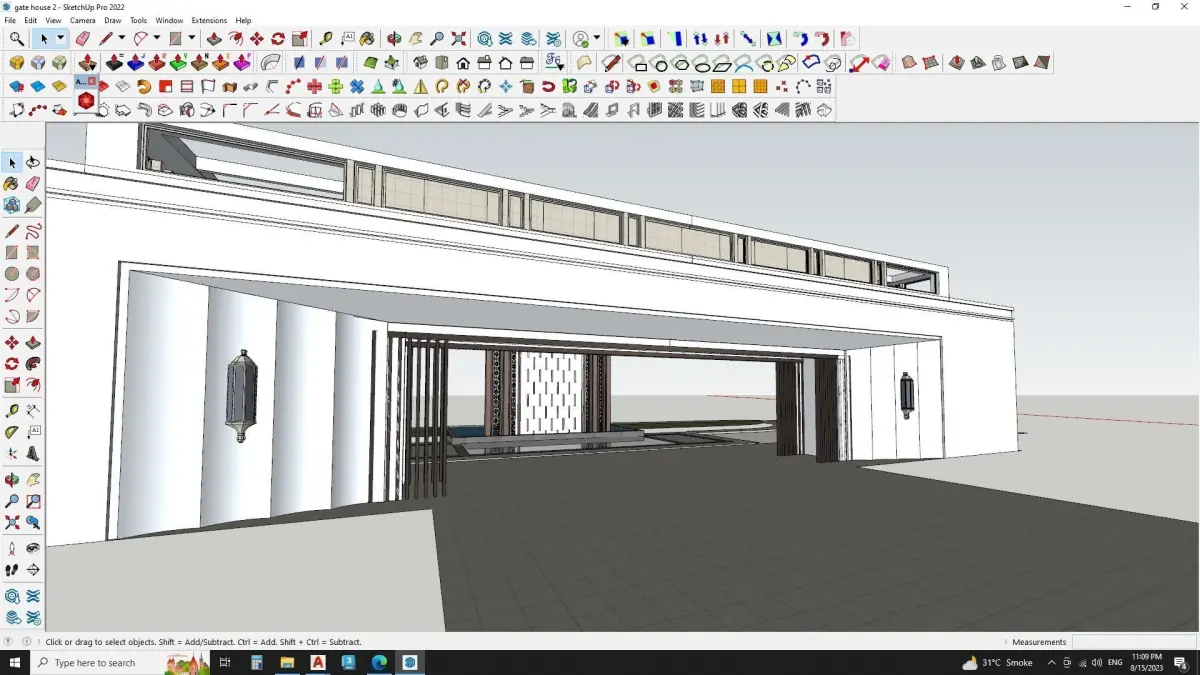The image size is (1200, 675).
Task: Expand the Select tool dropdown arrow
Action: coord(60,39)
